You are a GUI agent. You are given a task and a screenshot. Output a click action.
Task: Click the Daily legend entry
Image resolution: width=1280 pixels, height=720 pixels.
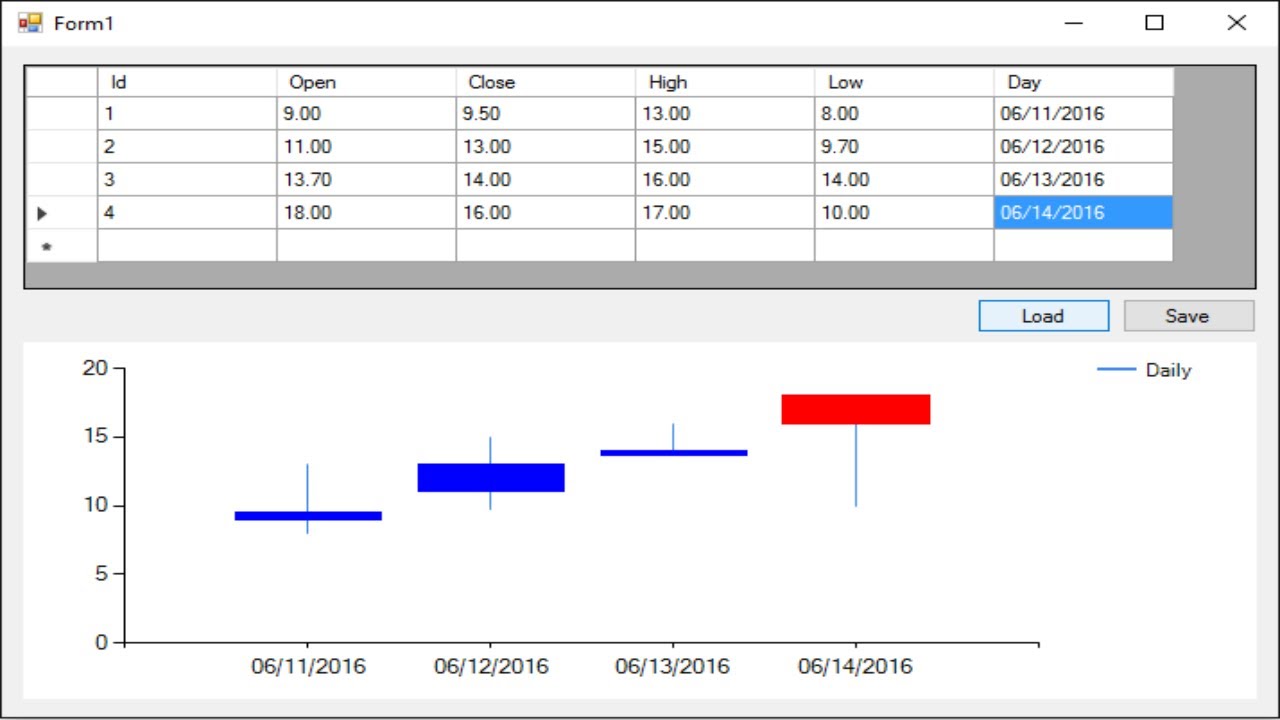pyautogui.click(x=1145, y=370)
